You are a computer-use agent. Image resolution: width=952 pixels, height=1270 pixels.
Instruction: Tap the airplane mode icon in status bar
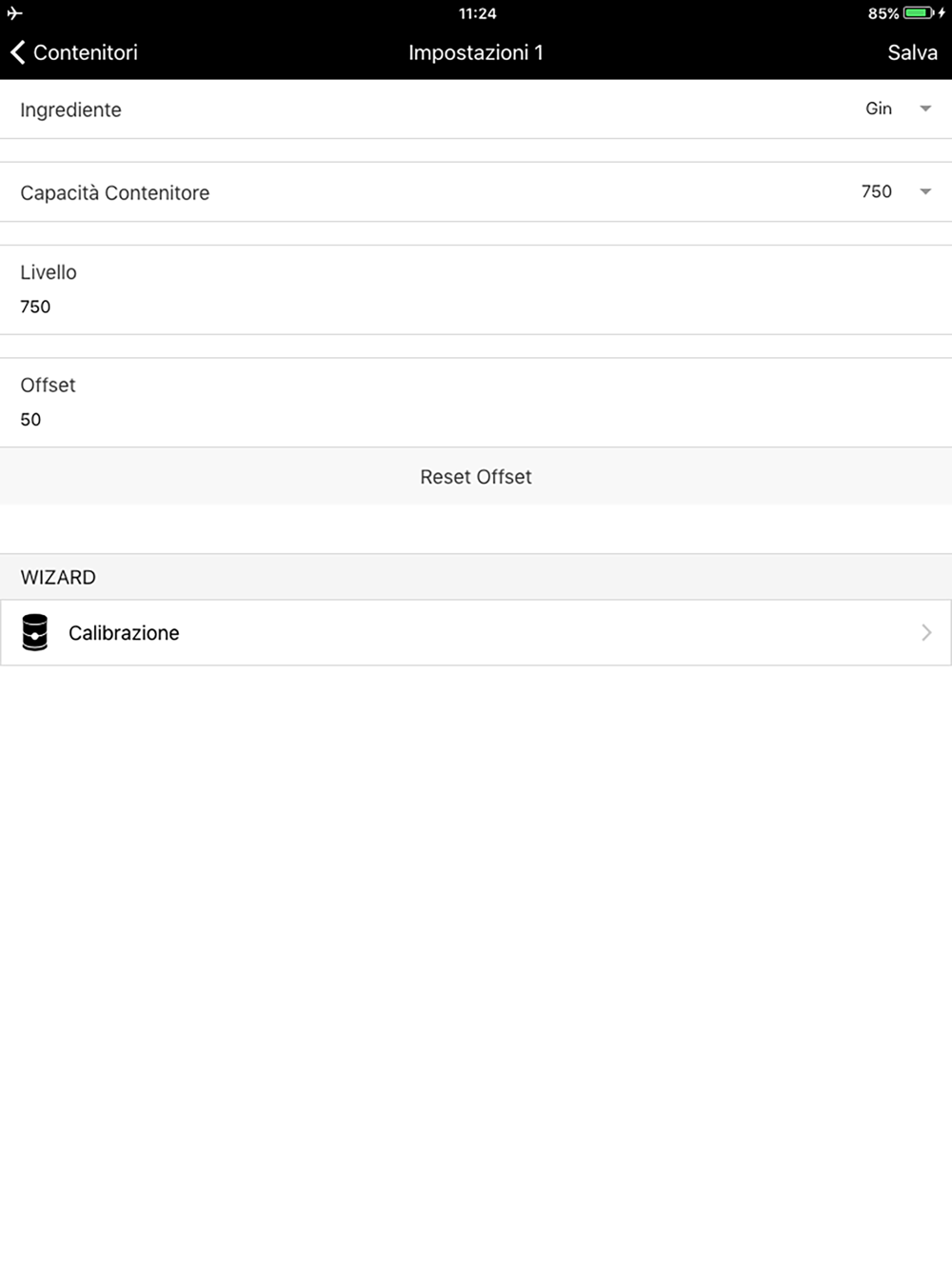click(x=14, y=13)
